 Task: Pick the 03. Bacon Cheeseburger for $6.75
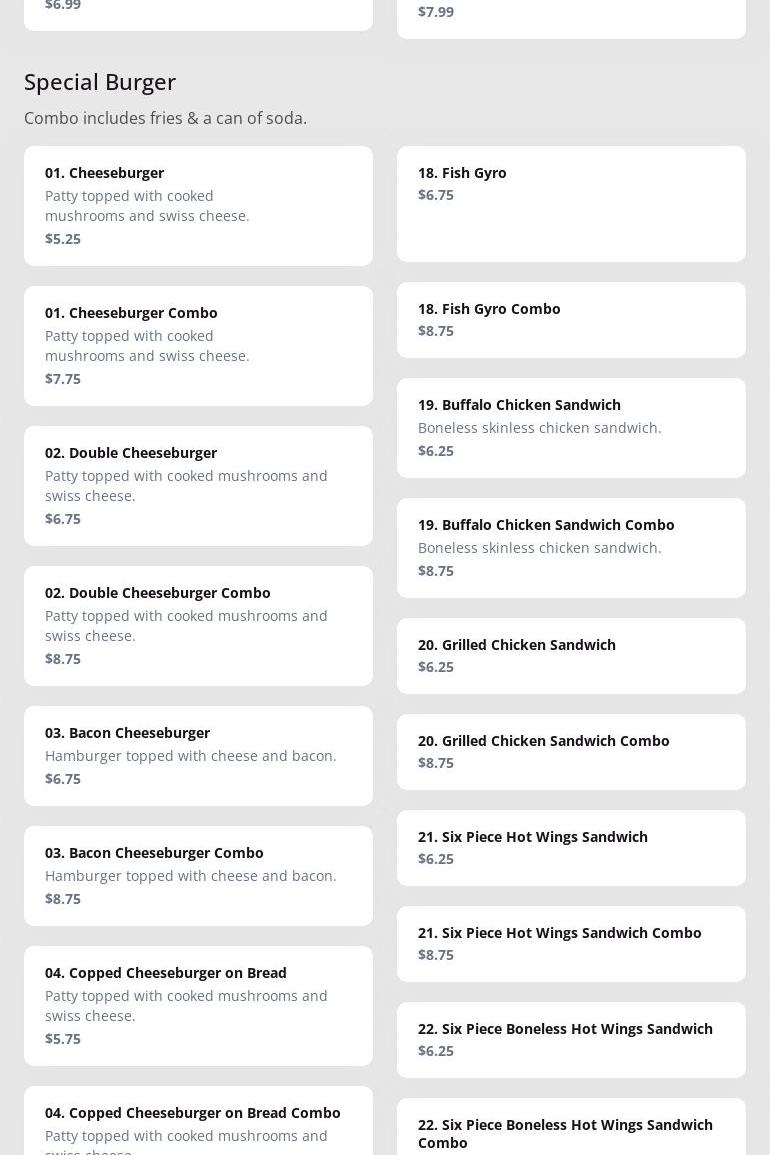pyautogui.click(x=198, y=756)
